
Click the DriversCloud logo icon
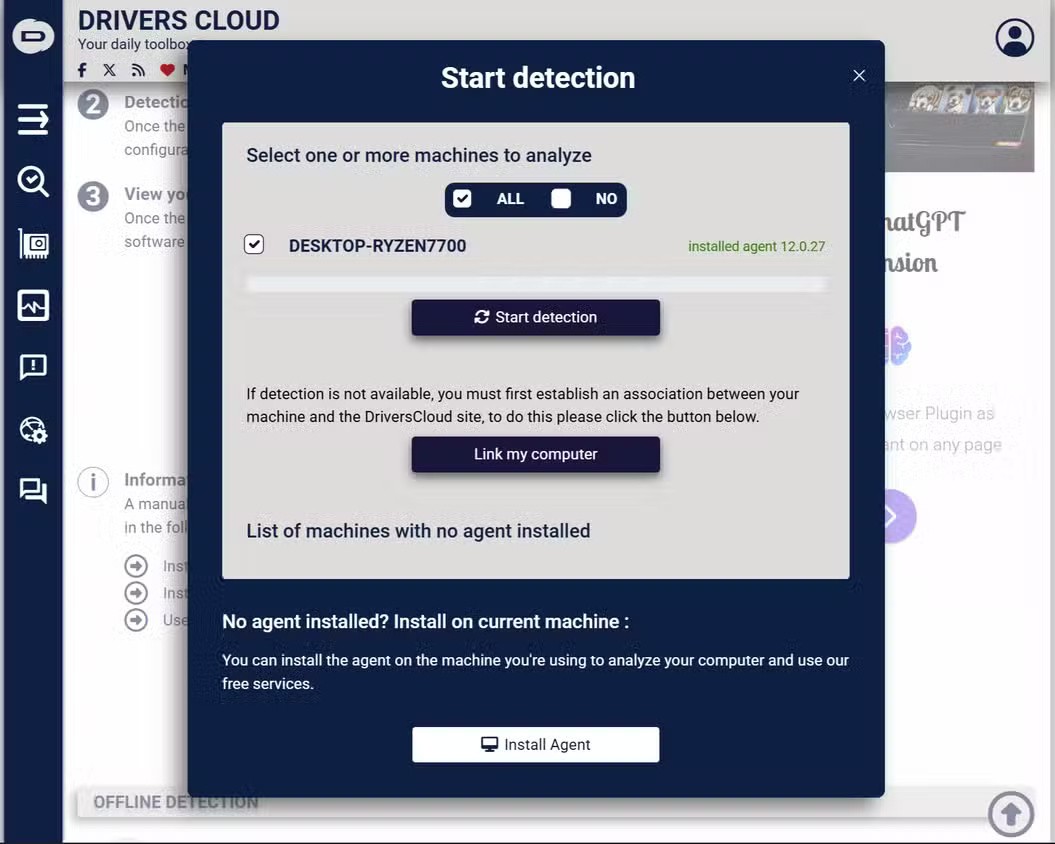point(33,36)
